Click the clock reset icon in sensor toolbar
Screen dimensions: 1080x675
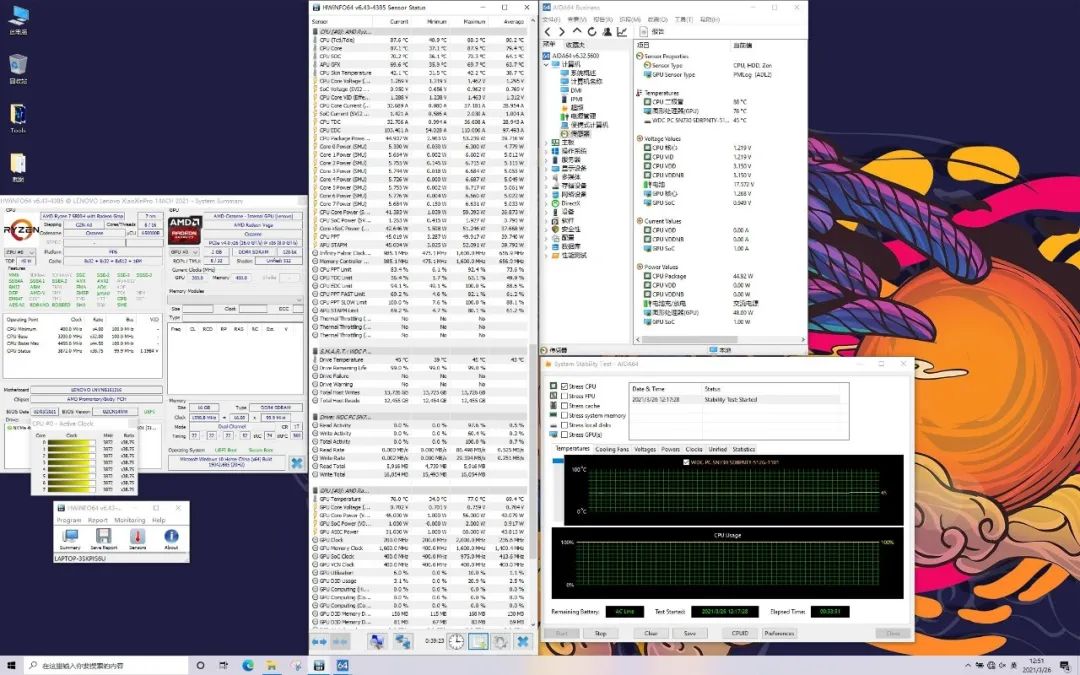pyautogui.click(x=456, y=641)
